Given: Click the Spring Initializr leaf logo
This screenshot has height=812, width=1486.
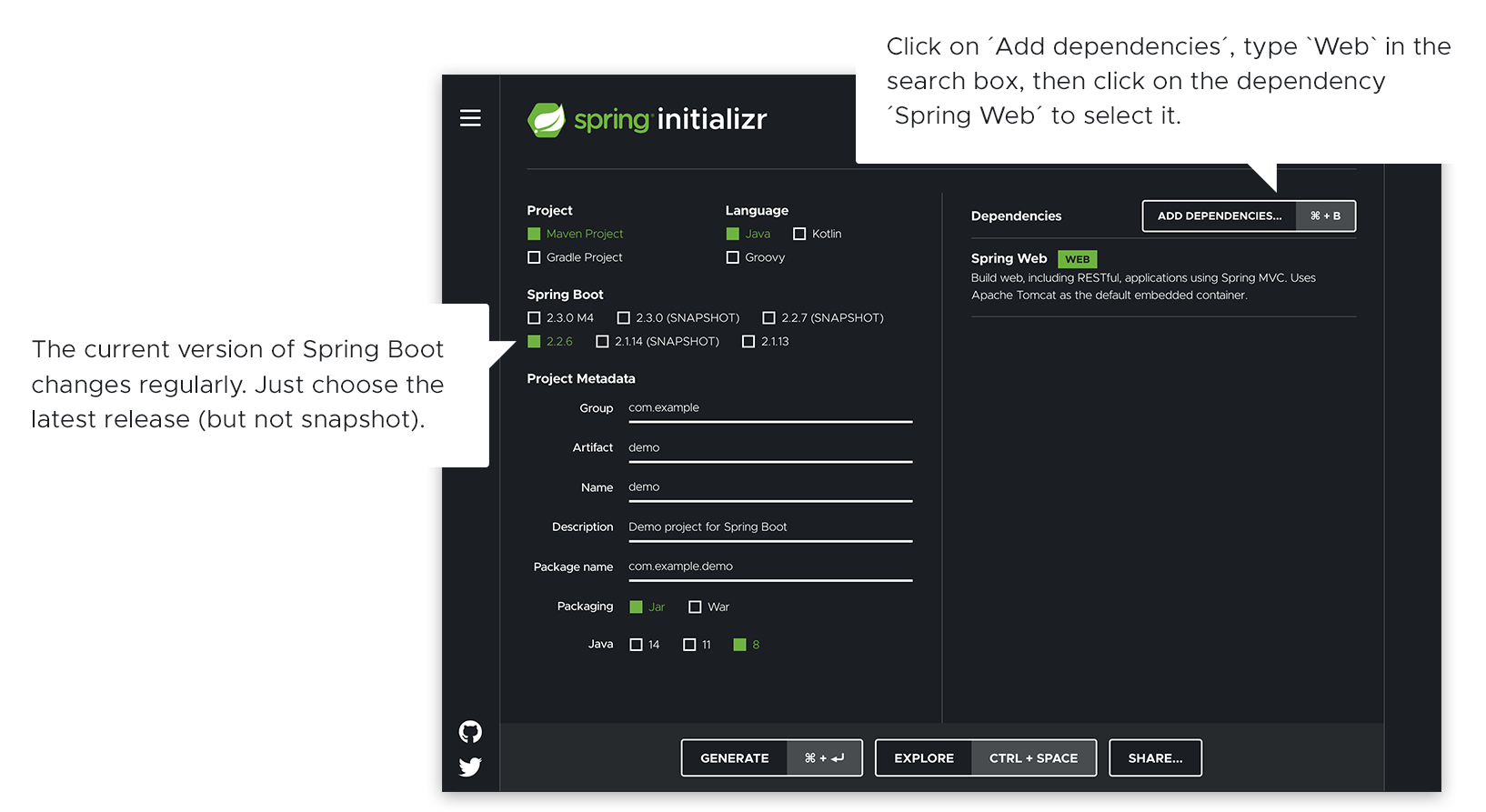Looking at the screenshot, I should 547,120.
